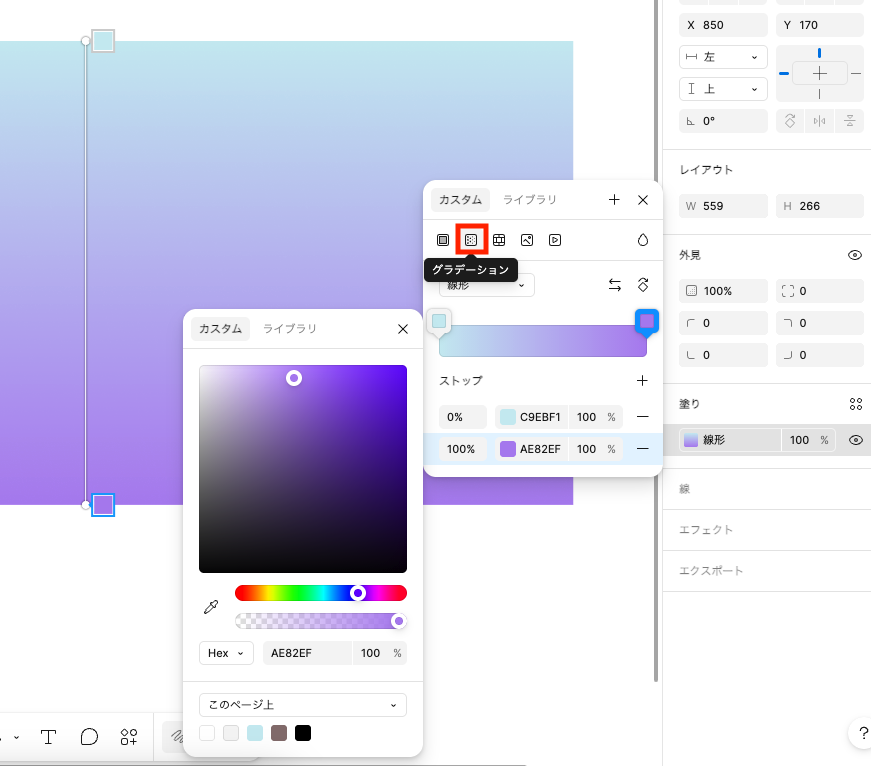871x766 pixels.
Task: Click the black document color swatch
Action: (303, 734)
